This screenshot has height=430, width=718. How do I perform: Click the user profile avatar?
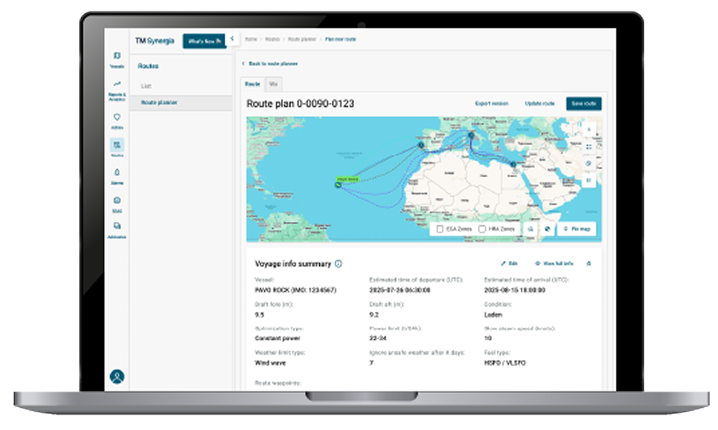click(117, 377)
